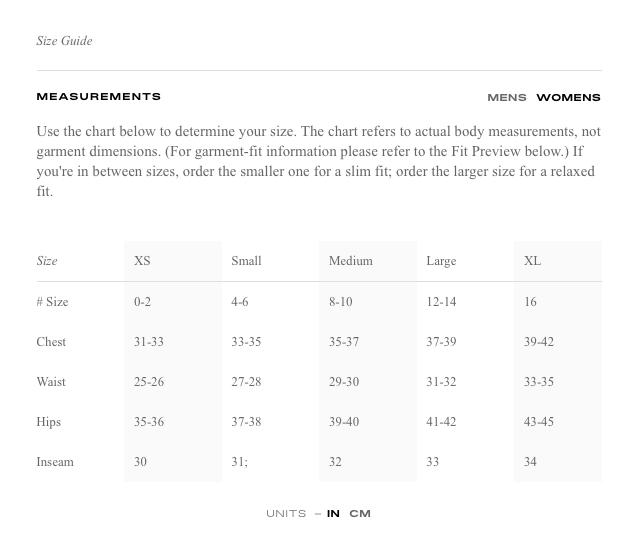Image resolution: width=642 pixels, height=541 pixels.
Task: Select the Medium column header
Action: pyautogui.click(x=351, y=261)
